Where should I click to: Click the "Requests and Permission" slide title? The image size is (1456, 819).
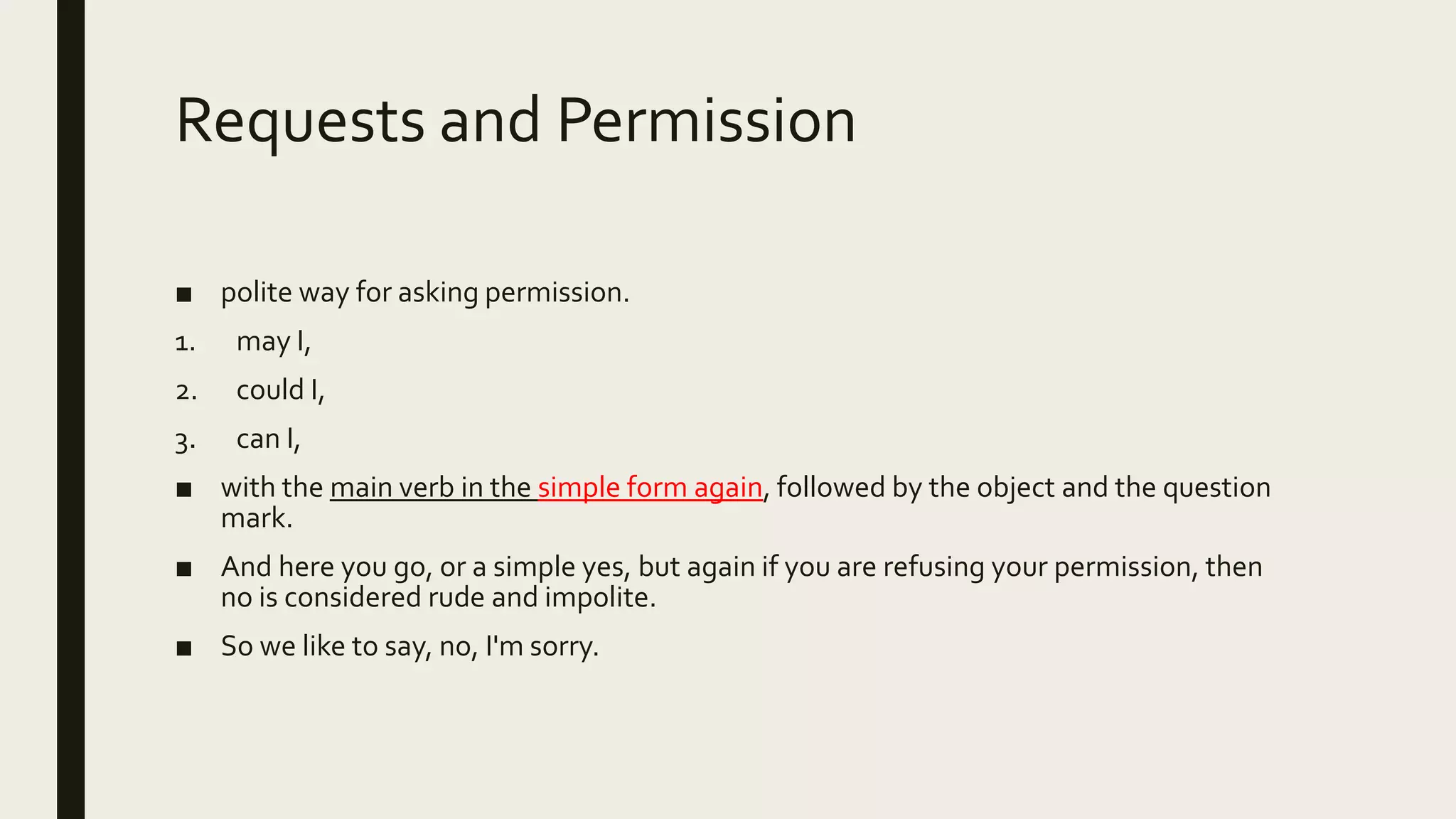515,121
